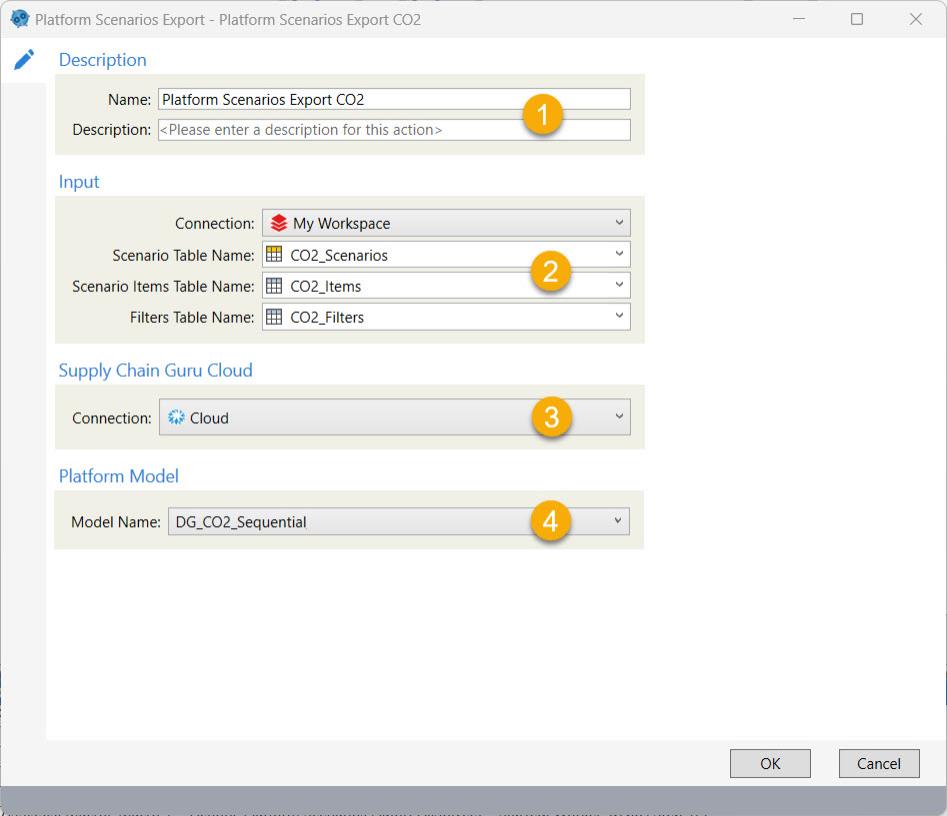Viewport: 947px width, 816px height.
Task: Click orange callout badge number 2
Action: (550, 271)
